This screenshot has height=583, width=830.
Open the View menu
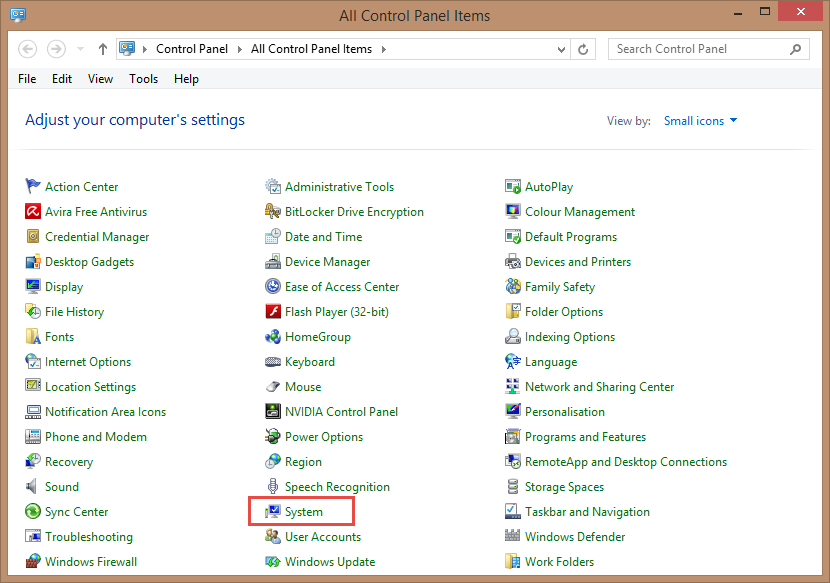(x=100, y=79)
